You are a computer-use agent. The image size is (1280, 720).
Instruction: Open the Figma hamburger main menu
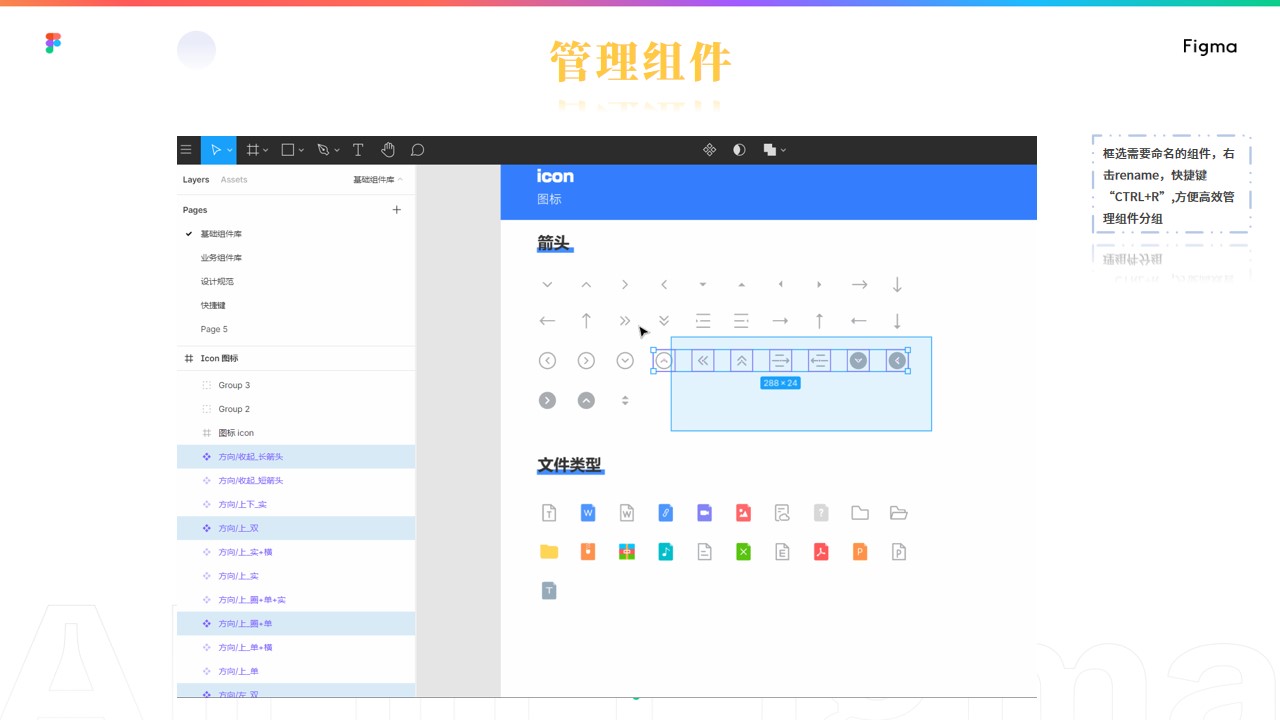pyautogui.click(x=185, y=150)
